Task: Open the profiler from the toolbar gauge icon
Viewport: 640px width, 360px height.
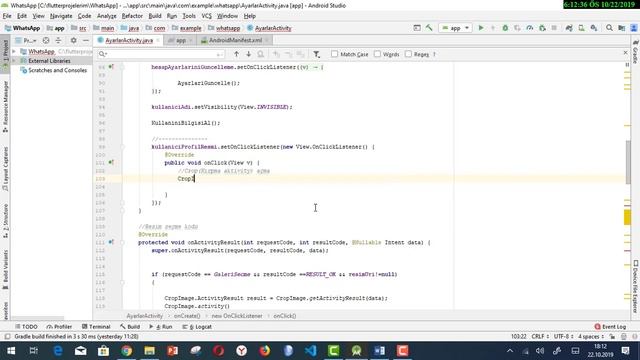Action: tap(529, 28)
